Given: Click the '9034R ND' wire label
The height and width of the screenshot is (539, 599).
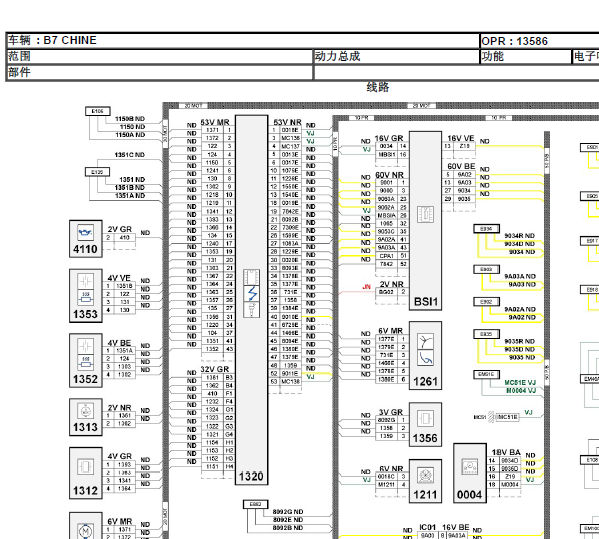Looking at the screenshot, I should tap(520, 236).
